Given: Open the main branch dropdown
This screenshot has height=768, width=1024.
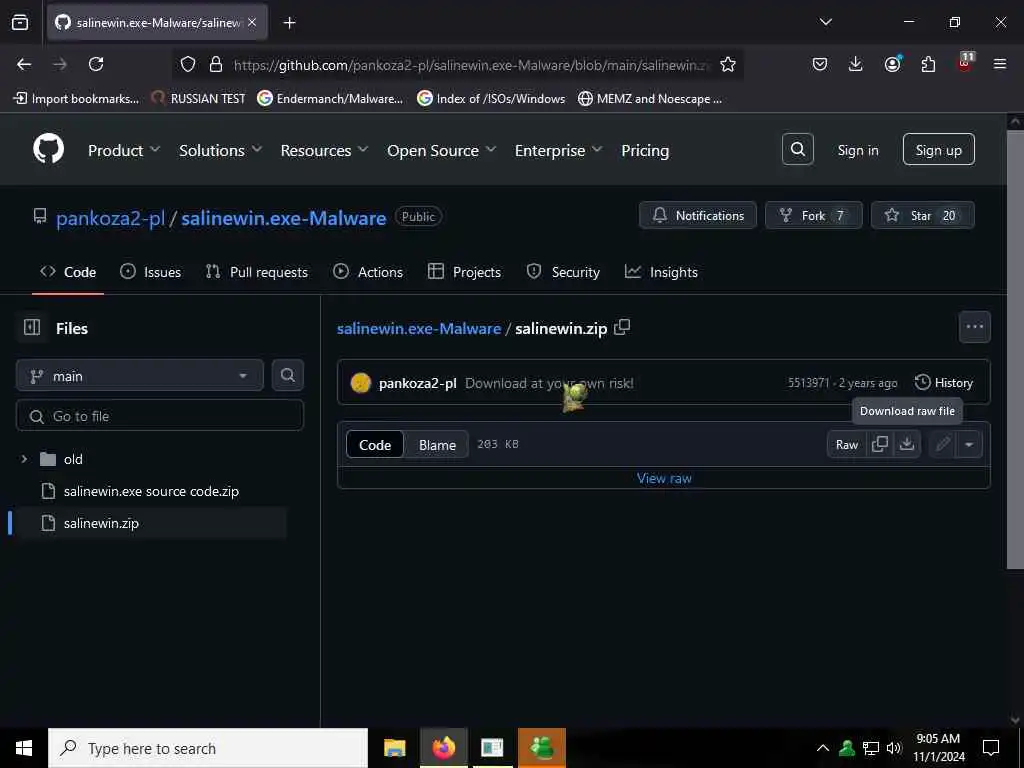Looking at the screenshot, I should tap(140, 376).
